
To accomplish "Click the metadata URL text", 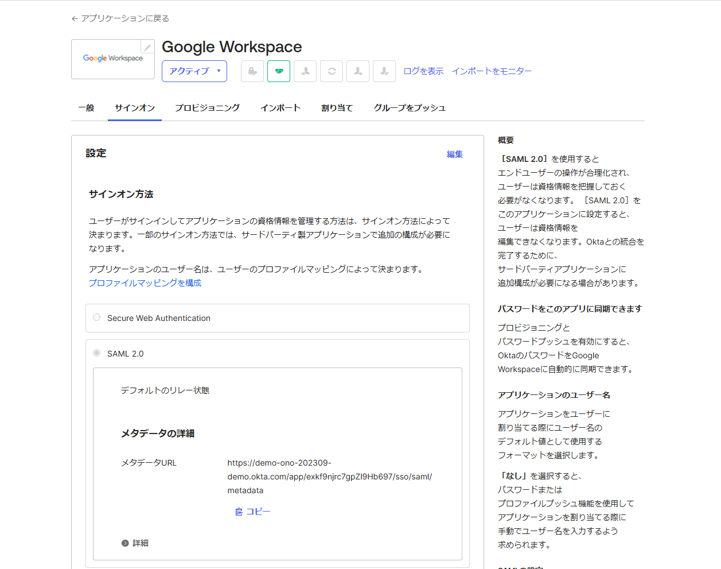I will (330, 477).
